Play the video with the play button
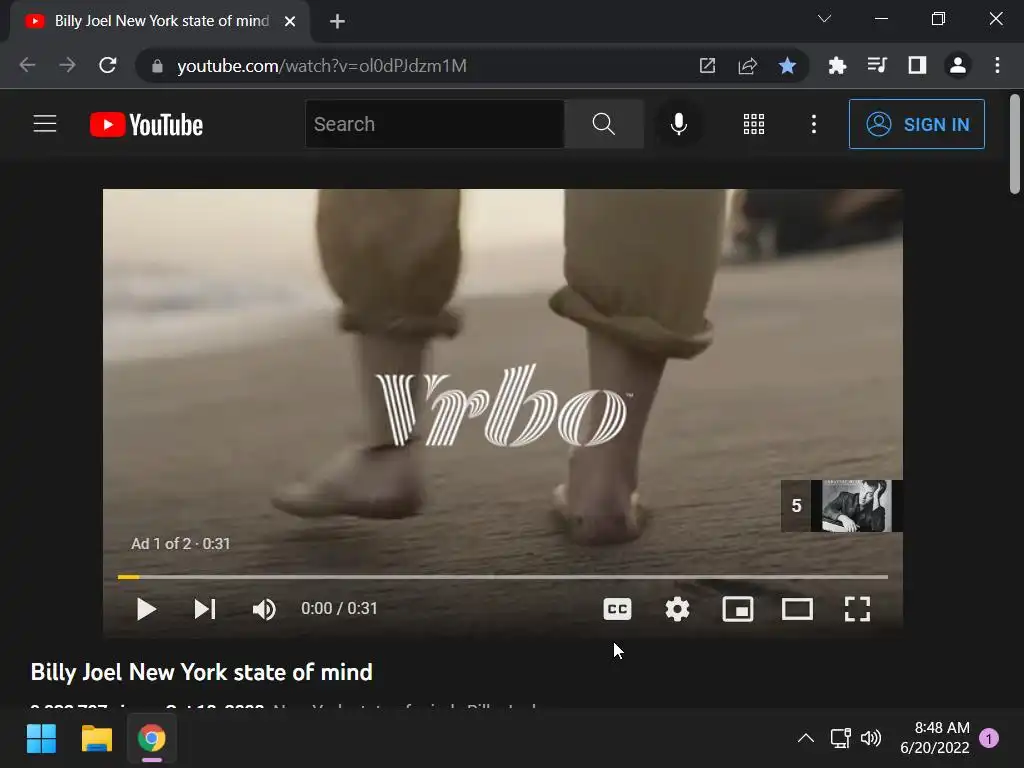The height and width of the screenshot is (768, 1024). coord(146,609)
